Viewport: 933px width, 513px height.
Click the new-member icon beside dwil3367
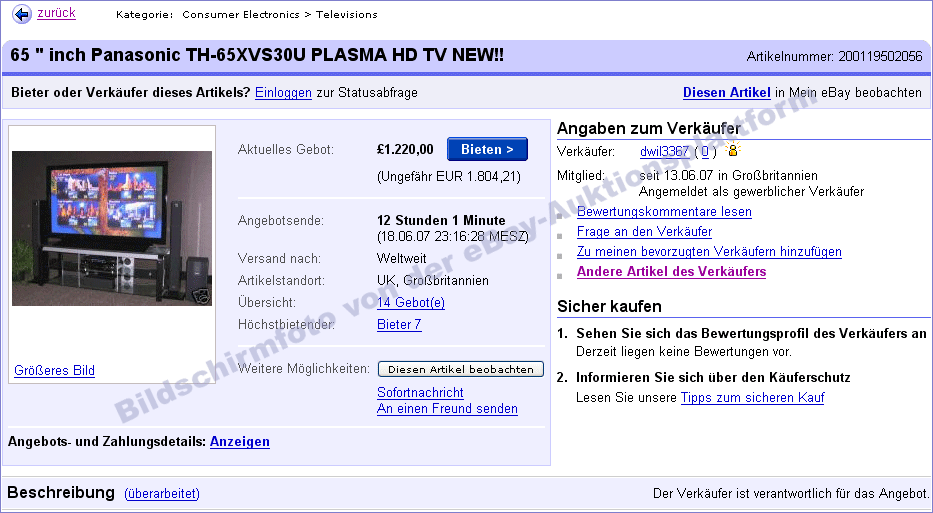[732, 150]
